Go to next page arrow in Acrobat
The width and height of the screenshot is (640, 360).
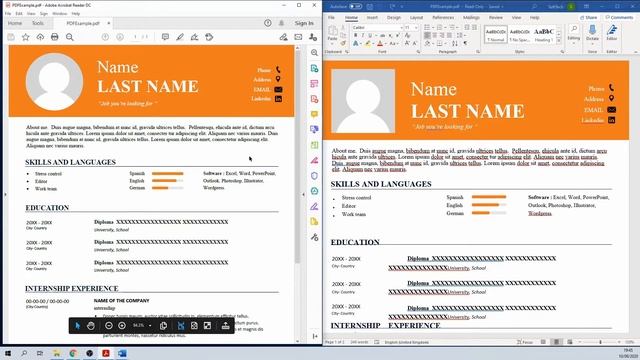pyautogui.click(x=120, y=37)
